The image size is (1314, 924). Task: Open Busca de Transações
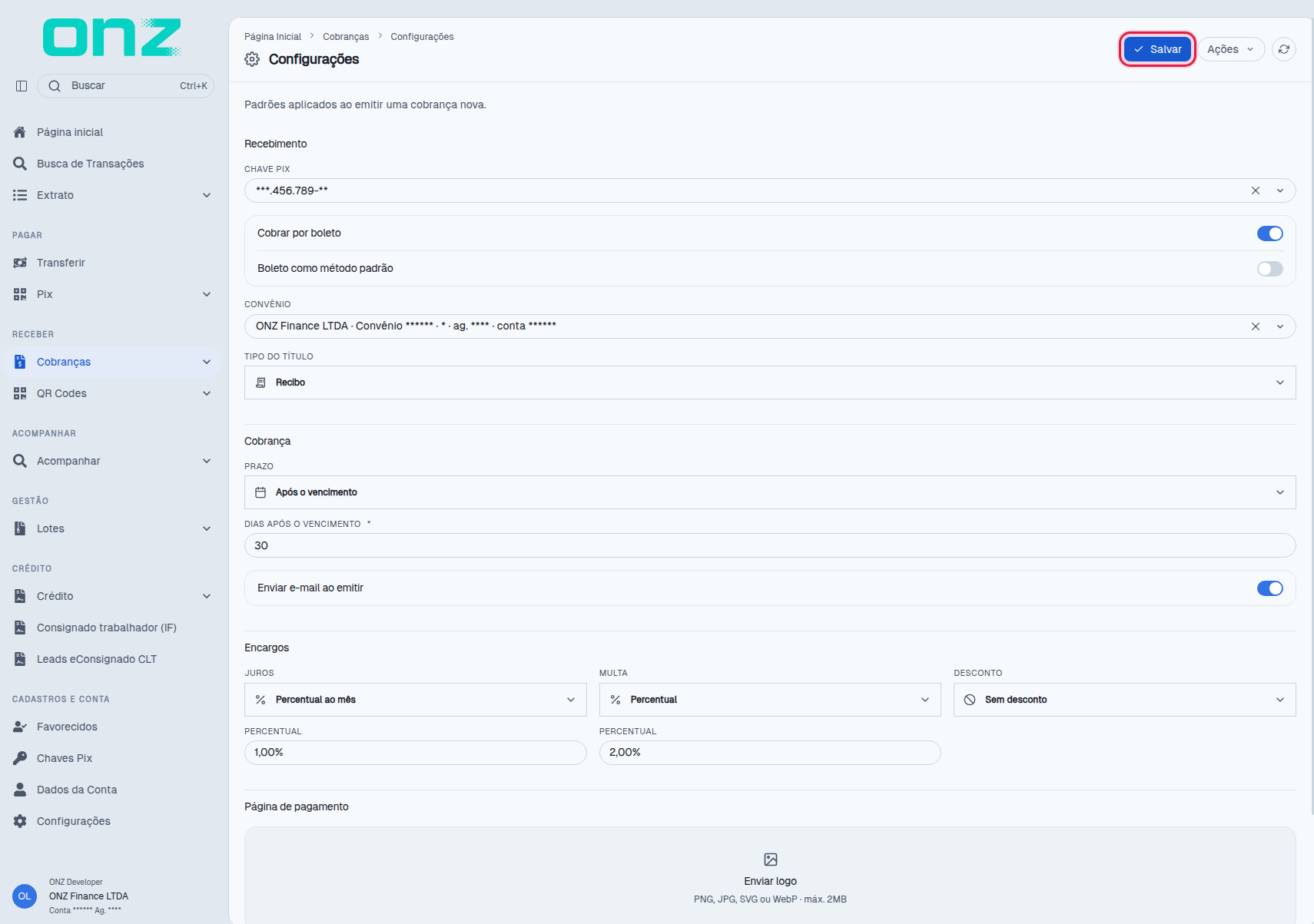pyautogui.click(x=112, y=164)
